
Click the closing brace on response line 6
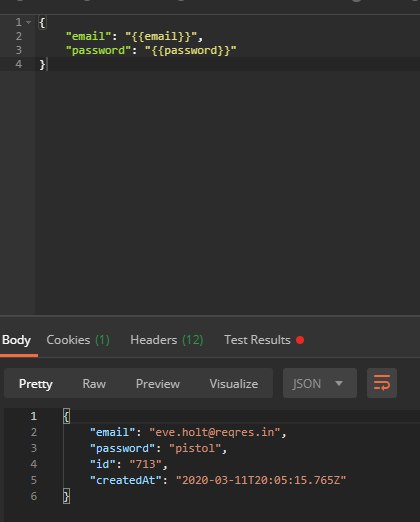click(66, 496)
